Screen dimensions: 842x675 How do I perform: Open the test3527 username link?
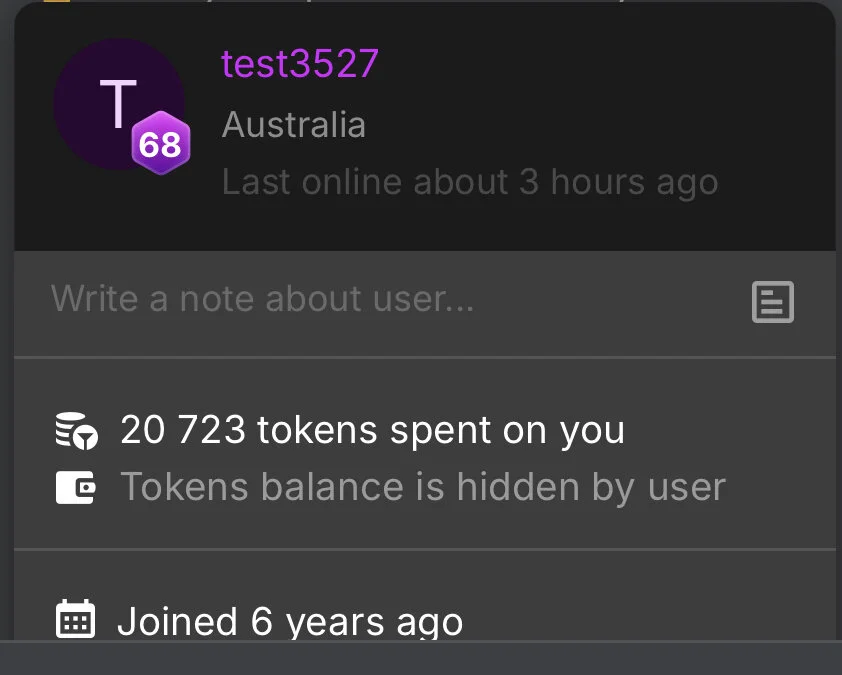300,63
